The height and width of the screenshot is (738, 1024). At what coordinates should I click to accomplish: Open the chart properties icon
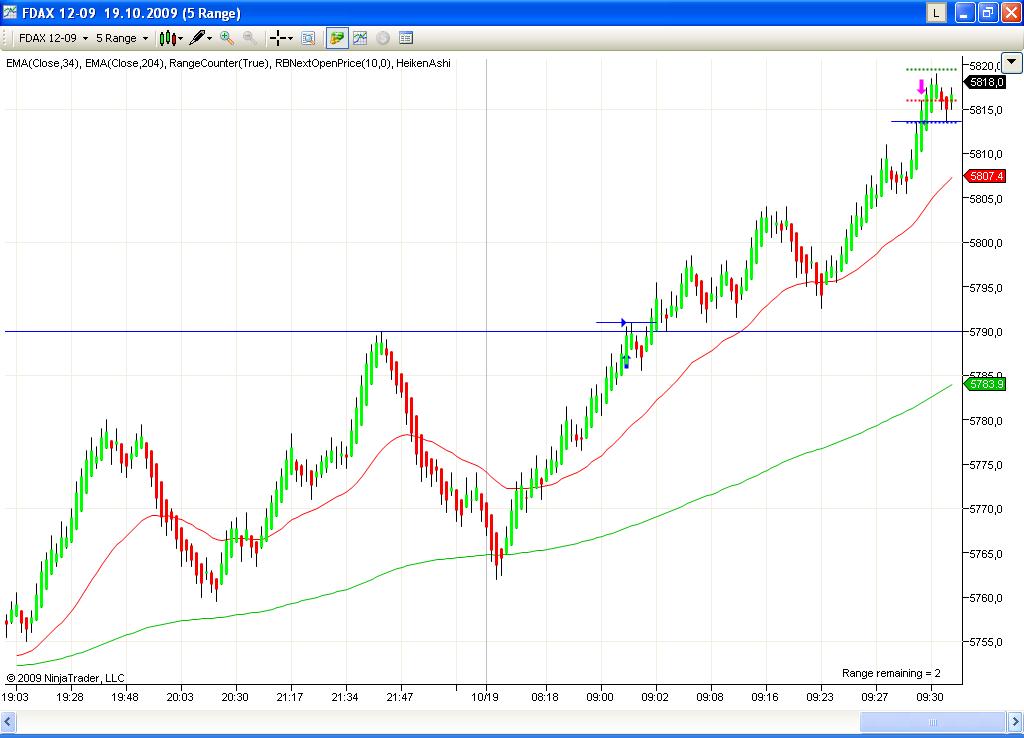pos(308,38)
